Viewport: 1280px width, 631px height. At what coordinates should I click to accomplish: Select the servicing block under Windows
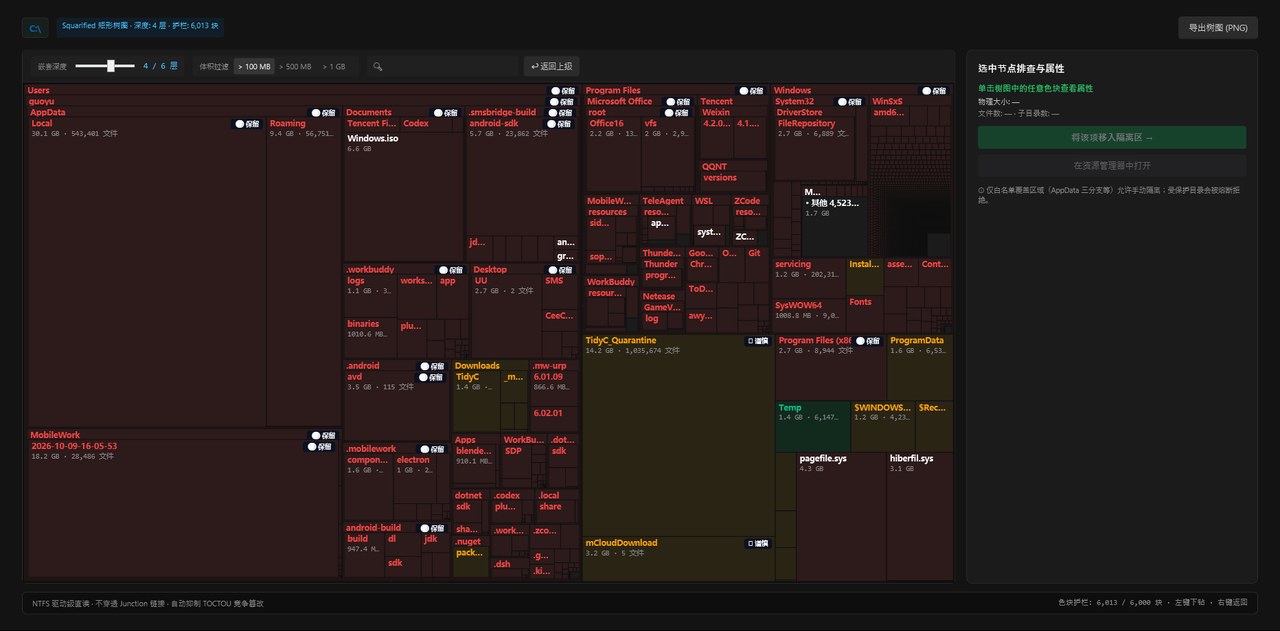coord(809,278)
